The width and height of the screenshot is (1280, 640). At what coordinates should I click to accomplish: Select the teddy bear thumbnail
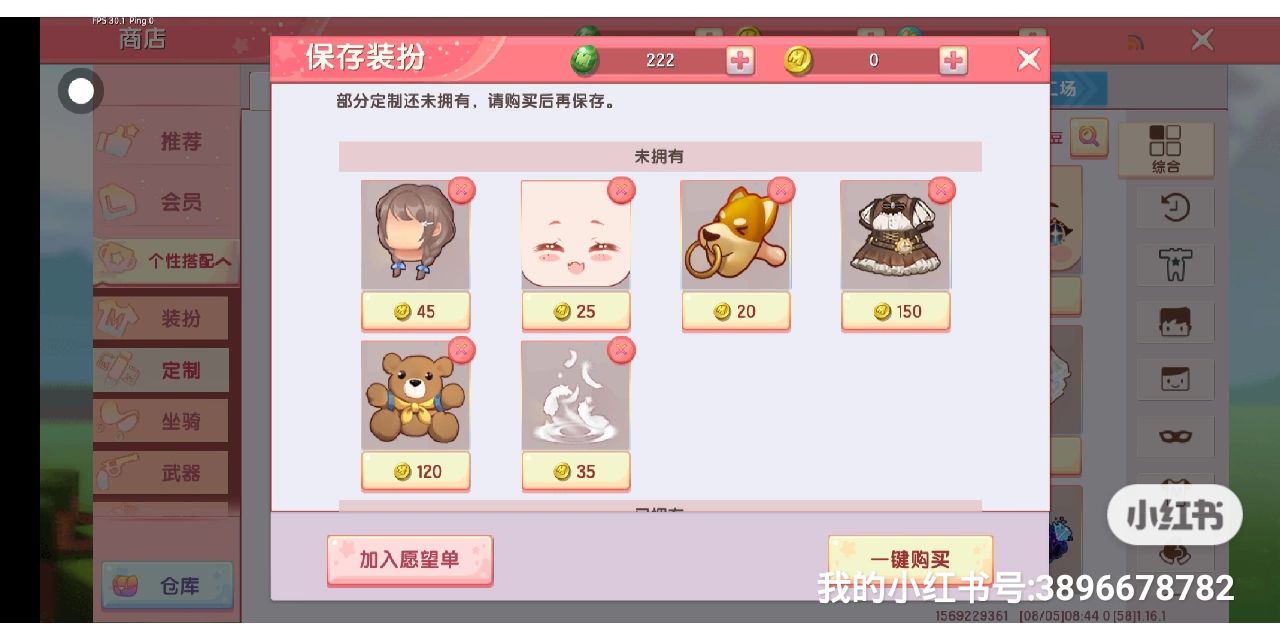click(x=416, y=396)
